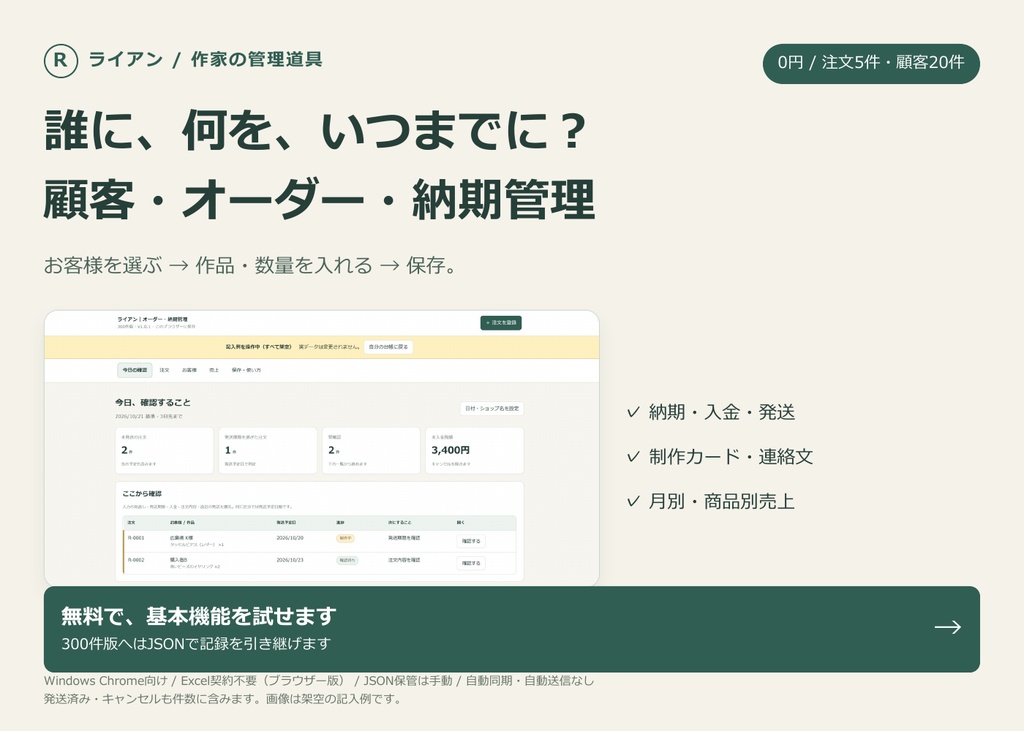Click 確認する button for order R-0002

[471, 562]
